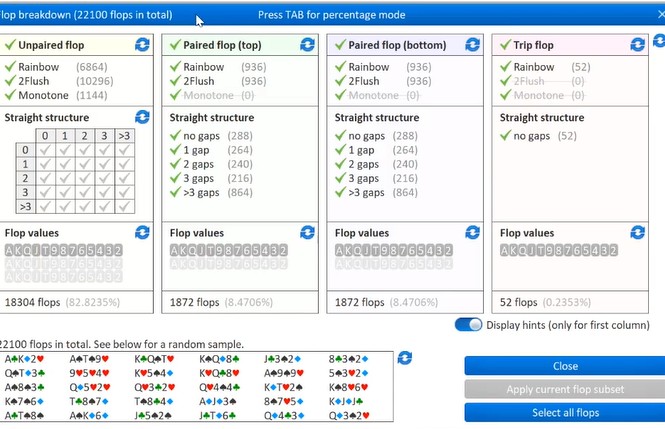
Task: Reset Paired flop (bottom) flop values
Action: [x=472, y=232]
